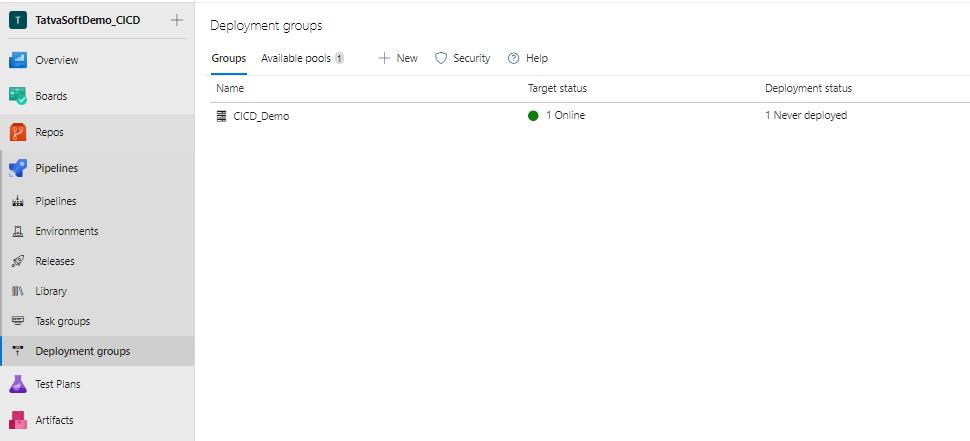The image size is (970, 441).
Task: Click the green online status dot
Action: coord(533,116)
